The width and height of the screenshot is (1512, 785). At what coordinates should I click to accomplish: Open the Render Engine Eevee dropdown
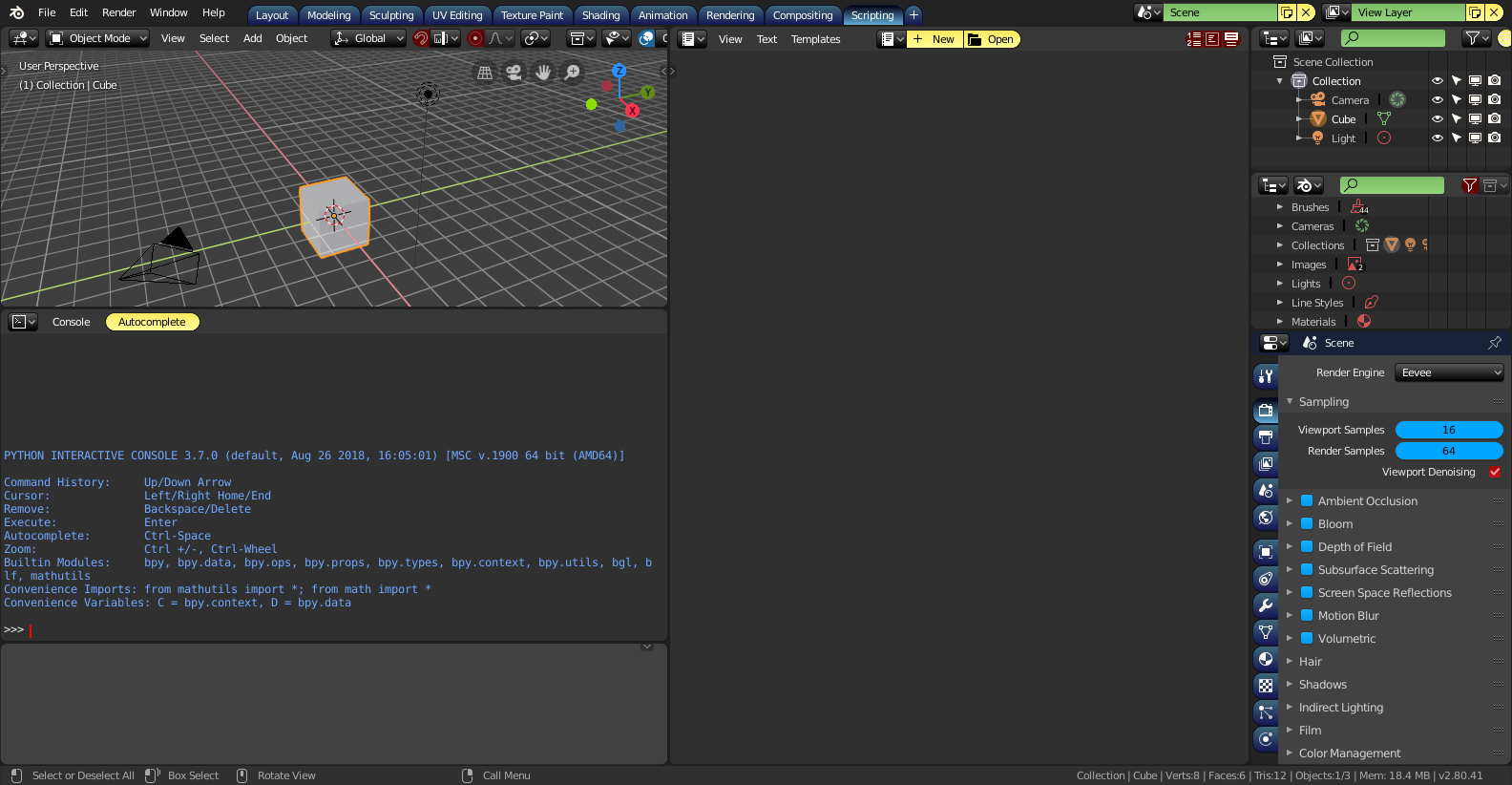(1449, 372)
